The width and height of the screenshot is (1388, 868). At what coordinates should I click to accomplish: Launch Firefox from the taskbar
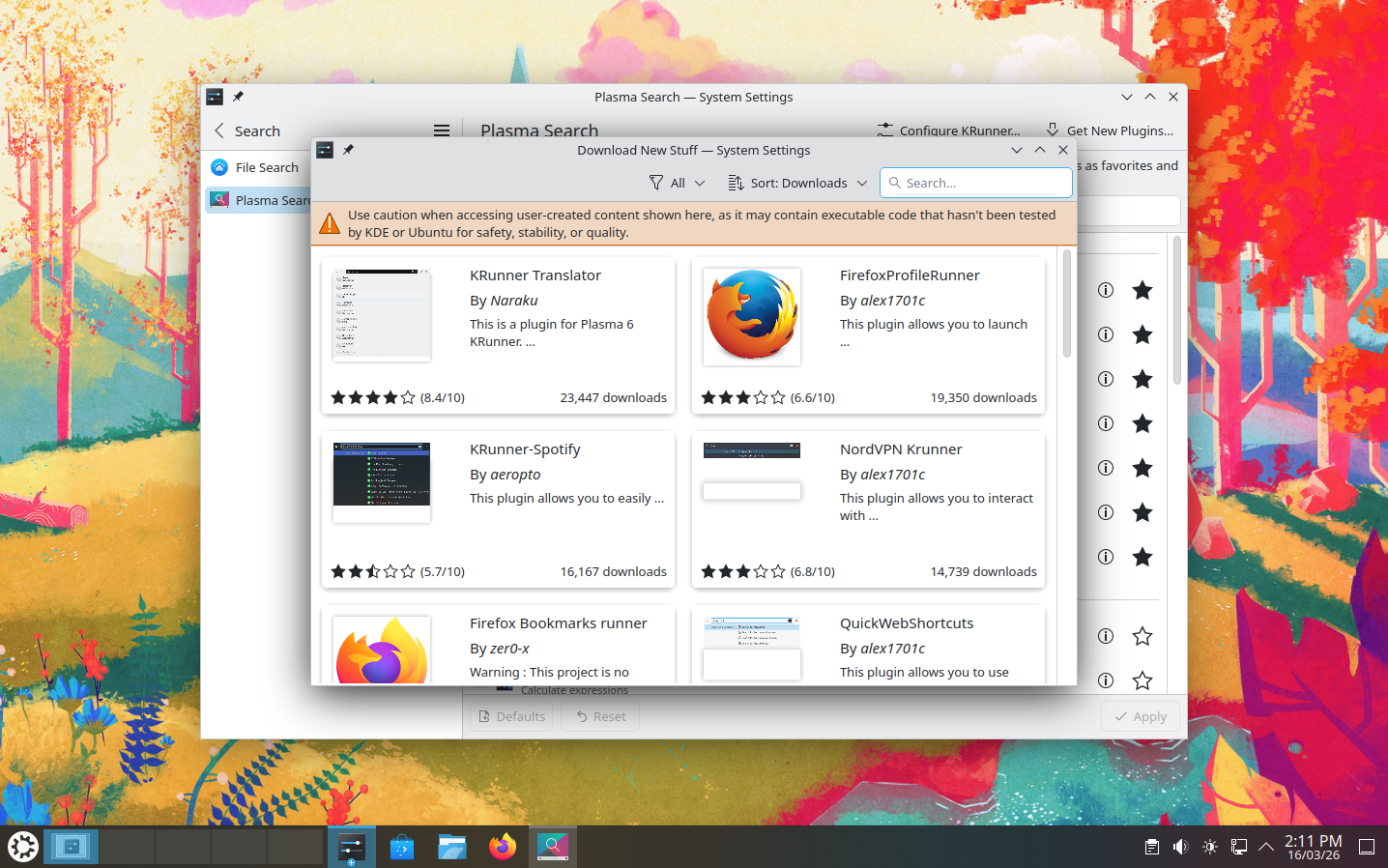click(503, 847)
